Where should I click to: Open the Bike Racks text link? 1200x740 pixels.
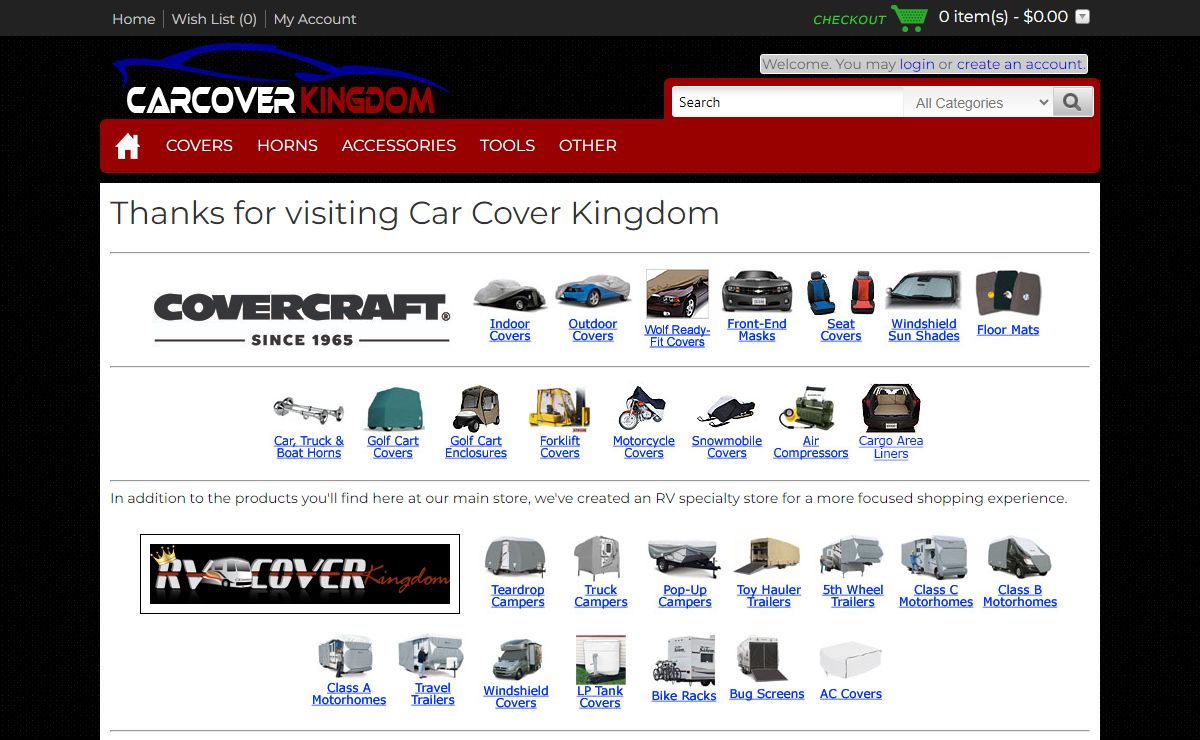(x=684, y=696)
